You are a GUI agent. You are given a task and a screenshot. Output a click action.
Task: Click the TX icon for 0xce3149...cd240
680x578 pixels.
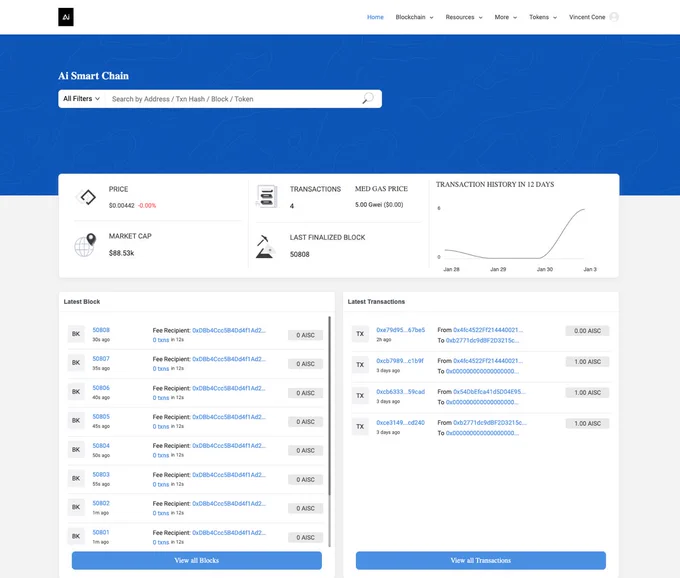[x=360, y=427]
